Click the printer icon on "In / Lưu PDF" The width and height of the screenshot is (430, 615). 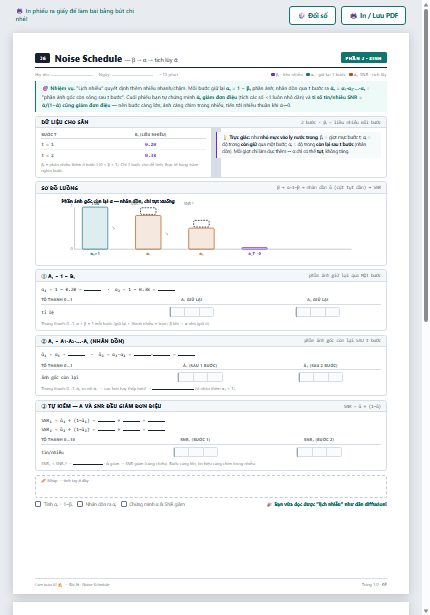353,16
